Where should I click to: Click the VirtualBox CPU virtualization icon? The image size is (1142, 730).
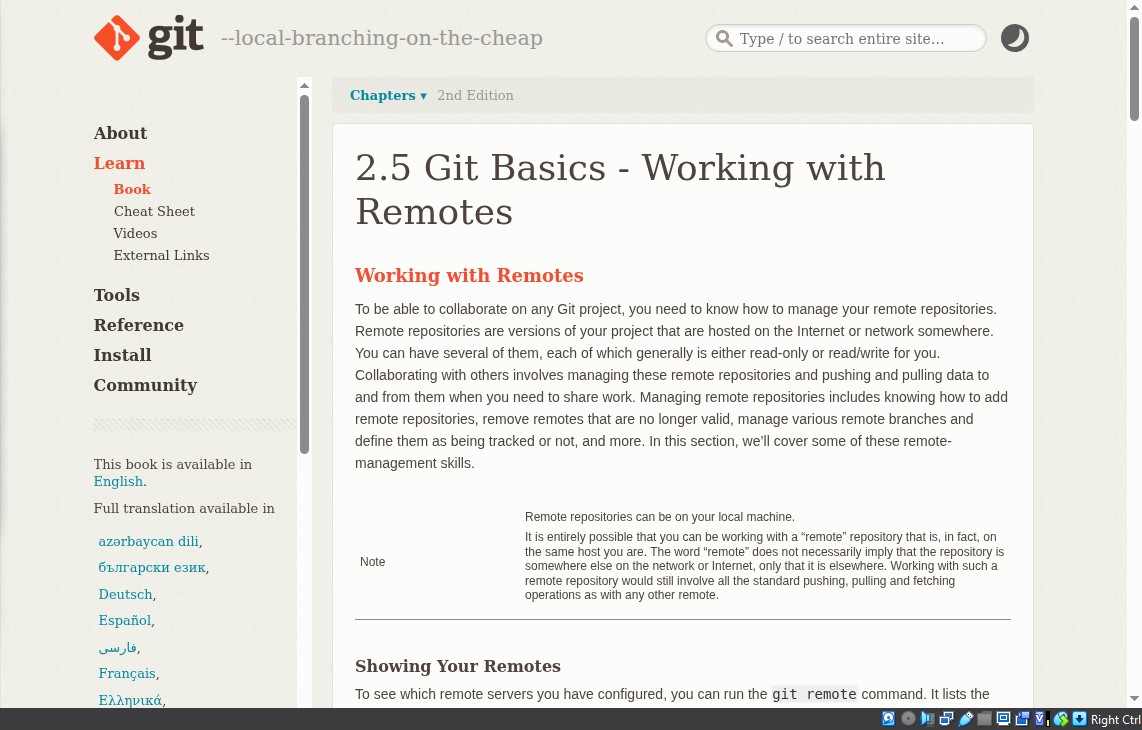[1041, 718]
